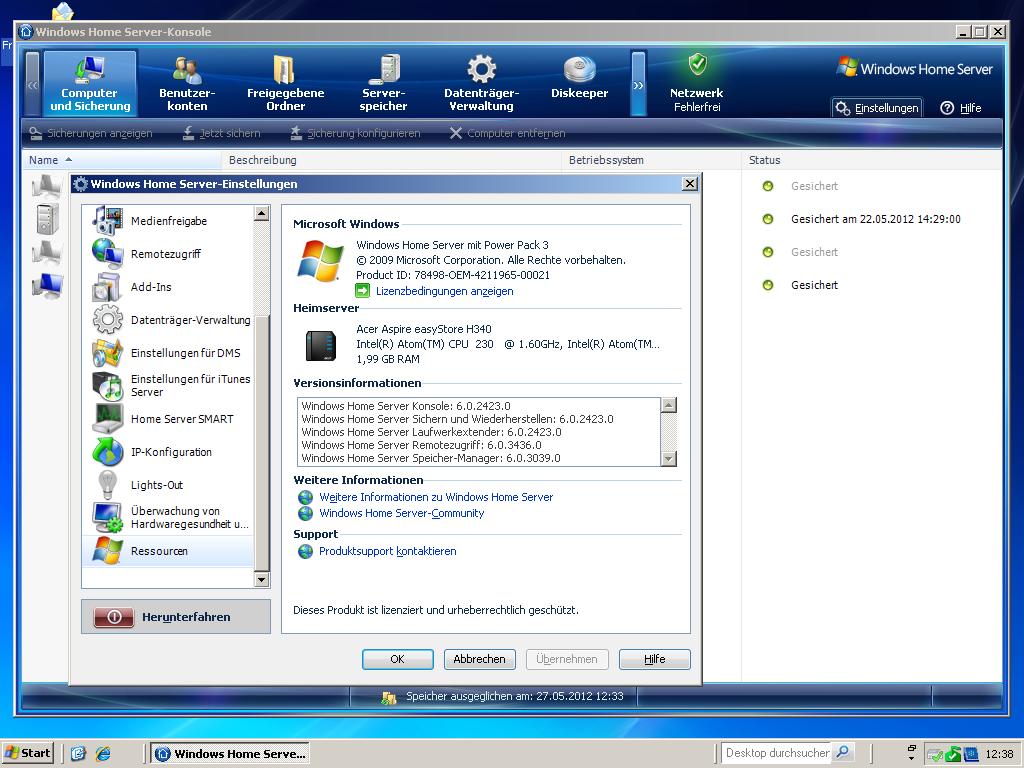
Task: Select the Serverspeicher tab
Action: 383,84
